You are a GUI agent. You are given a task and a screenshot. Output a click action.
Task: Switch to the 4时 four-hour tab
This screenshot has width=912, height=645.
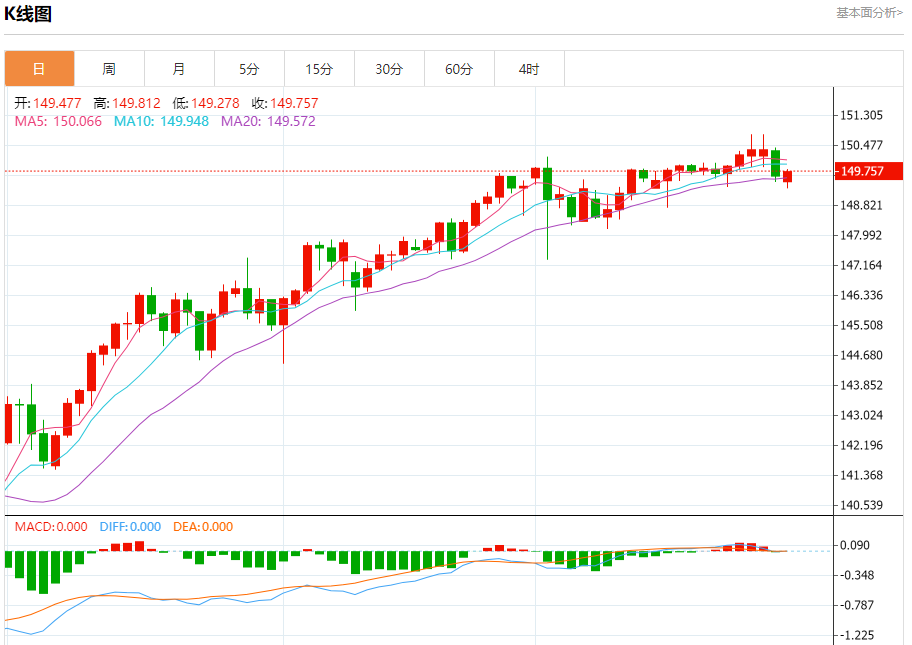[x=529, y=69]
